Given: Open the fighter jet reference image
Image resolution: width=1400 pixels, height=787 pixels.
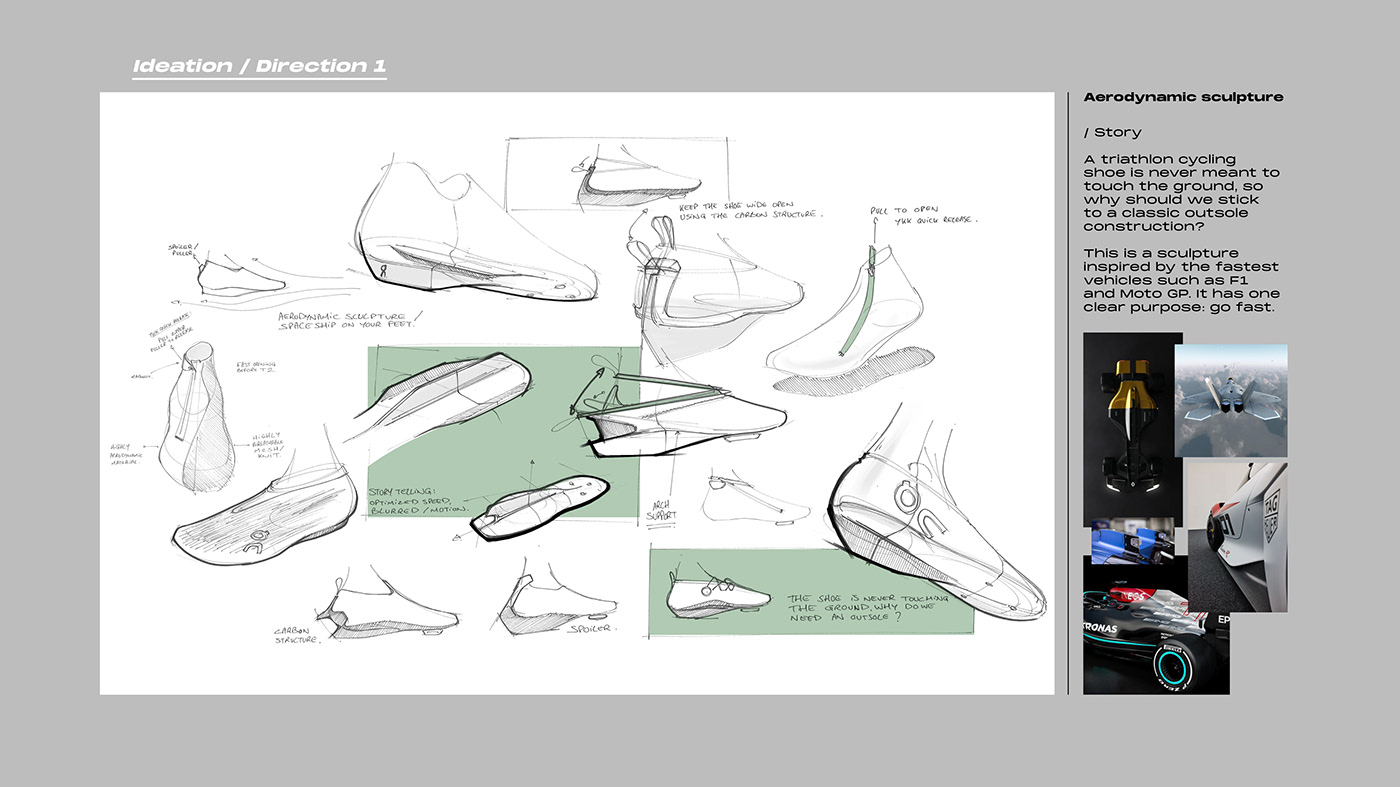Looking at the screenshot, I should [1232, 398].
